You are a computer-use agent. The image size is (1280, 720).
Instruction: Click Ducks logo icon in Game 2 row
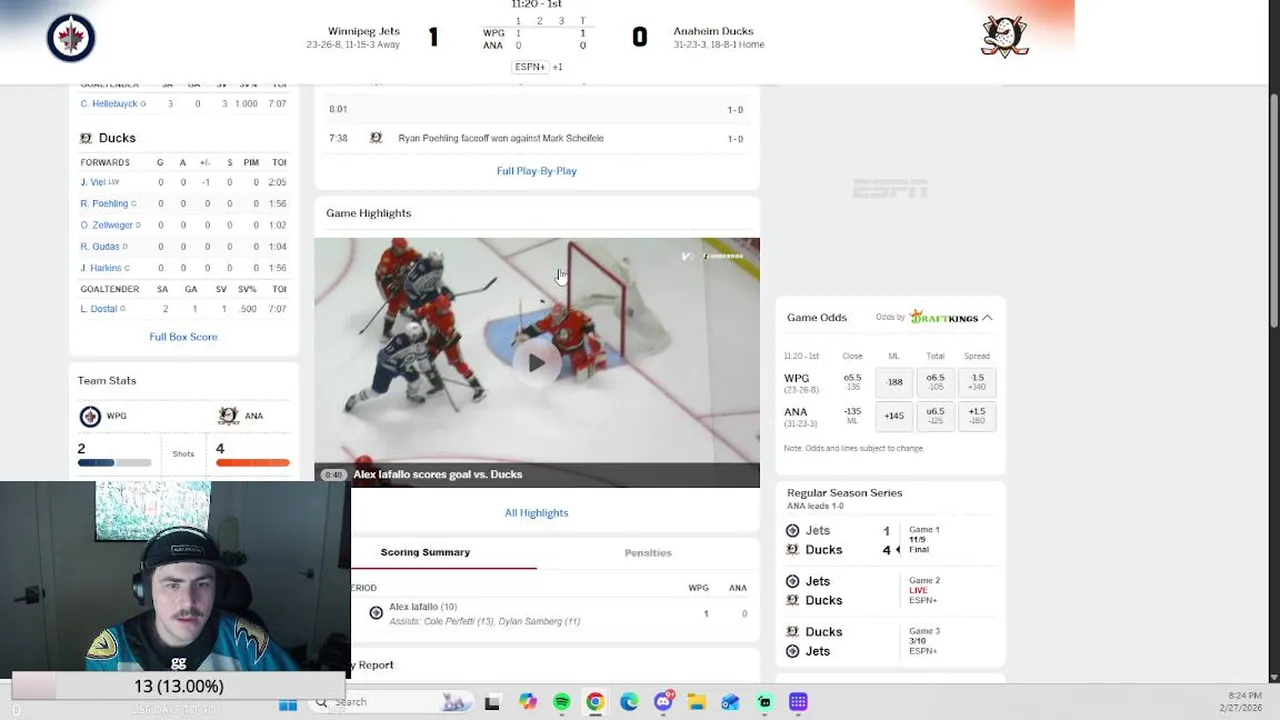(792, 600)
